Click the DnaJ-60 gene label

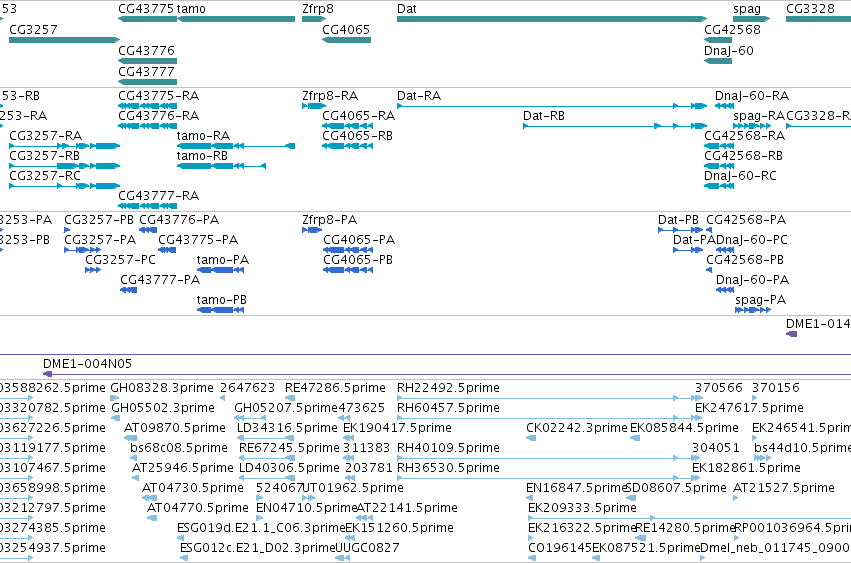click(x=729, y=50)
